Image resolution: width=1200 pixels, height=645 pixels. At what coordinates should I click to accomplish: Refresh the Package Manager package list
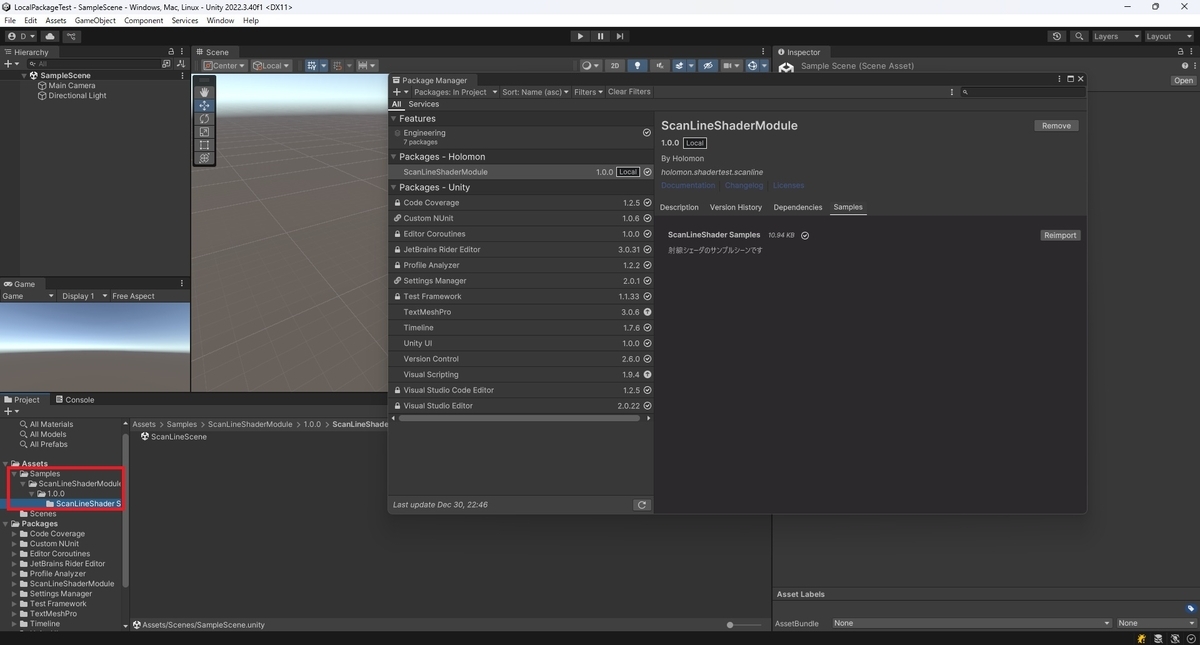point(642,504)
